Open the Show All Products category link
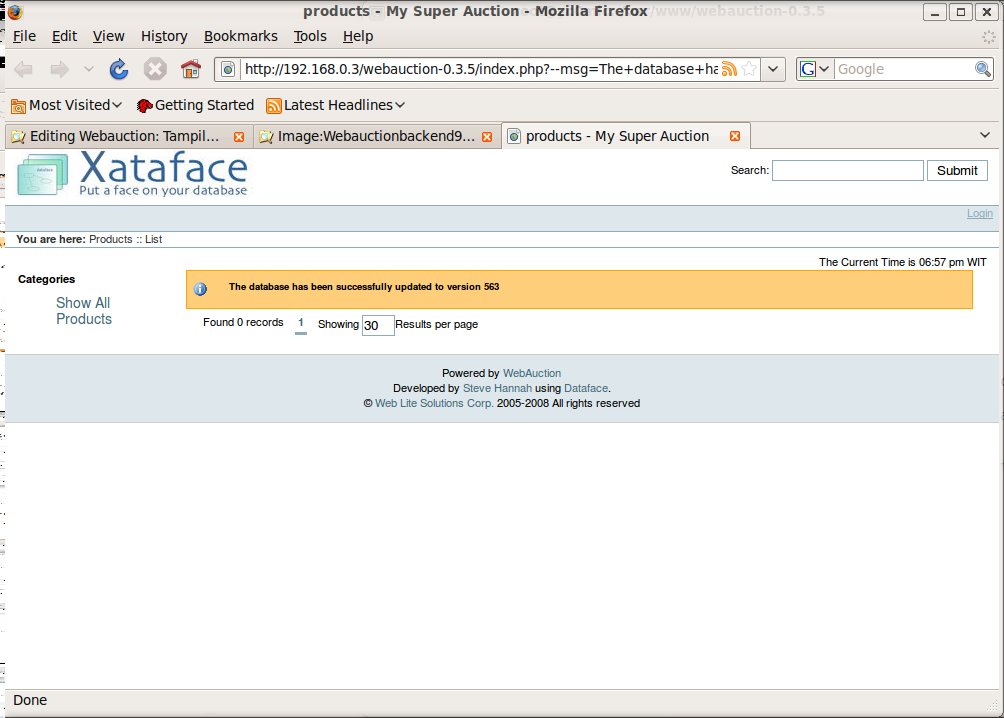The width and height of the screenshot is (1004, 718). [x=84, y=311]
